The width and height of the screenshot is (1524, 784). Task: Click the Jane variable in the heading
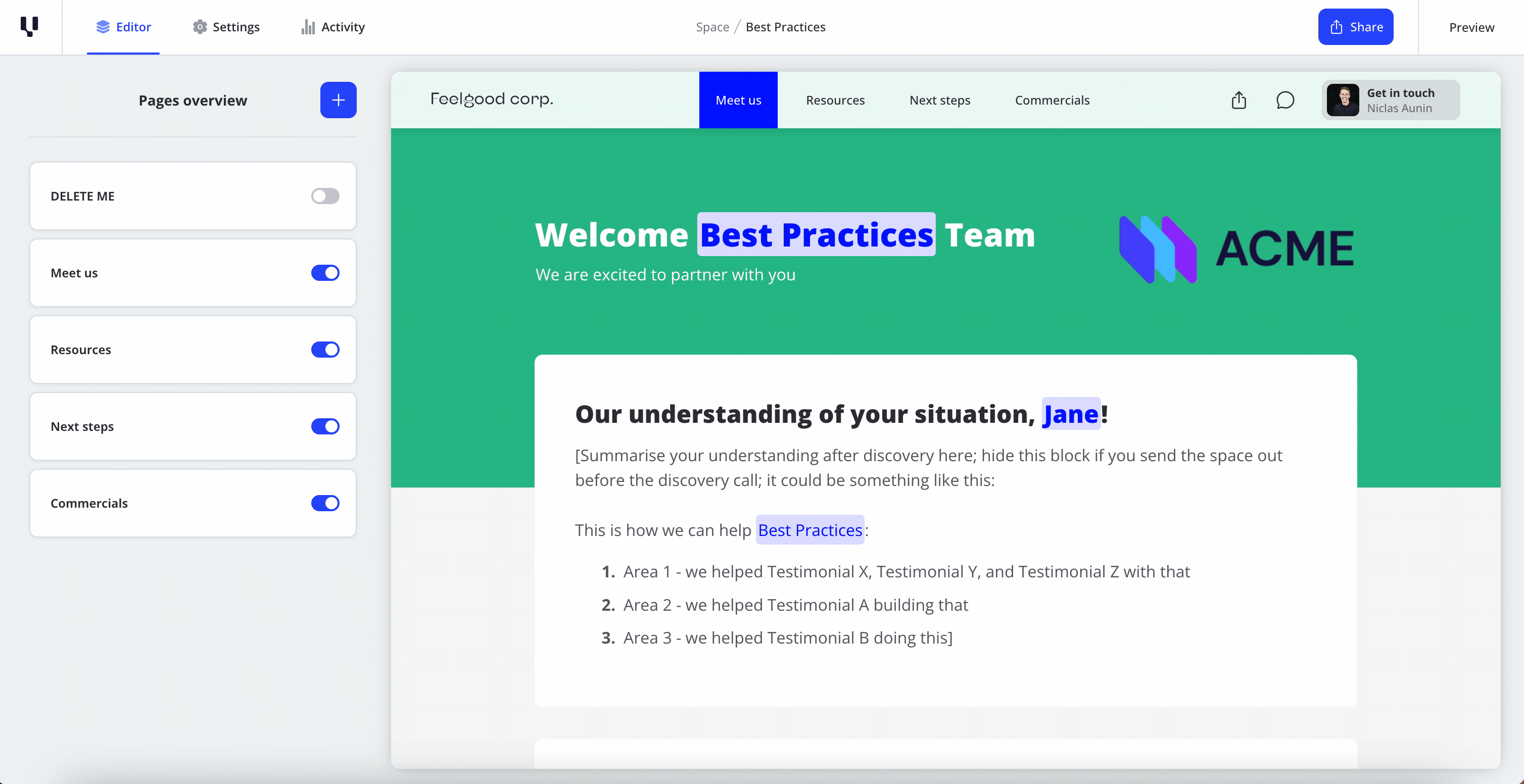point(1070,414)
